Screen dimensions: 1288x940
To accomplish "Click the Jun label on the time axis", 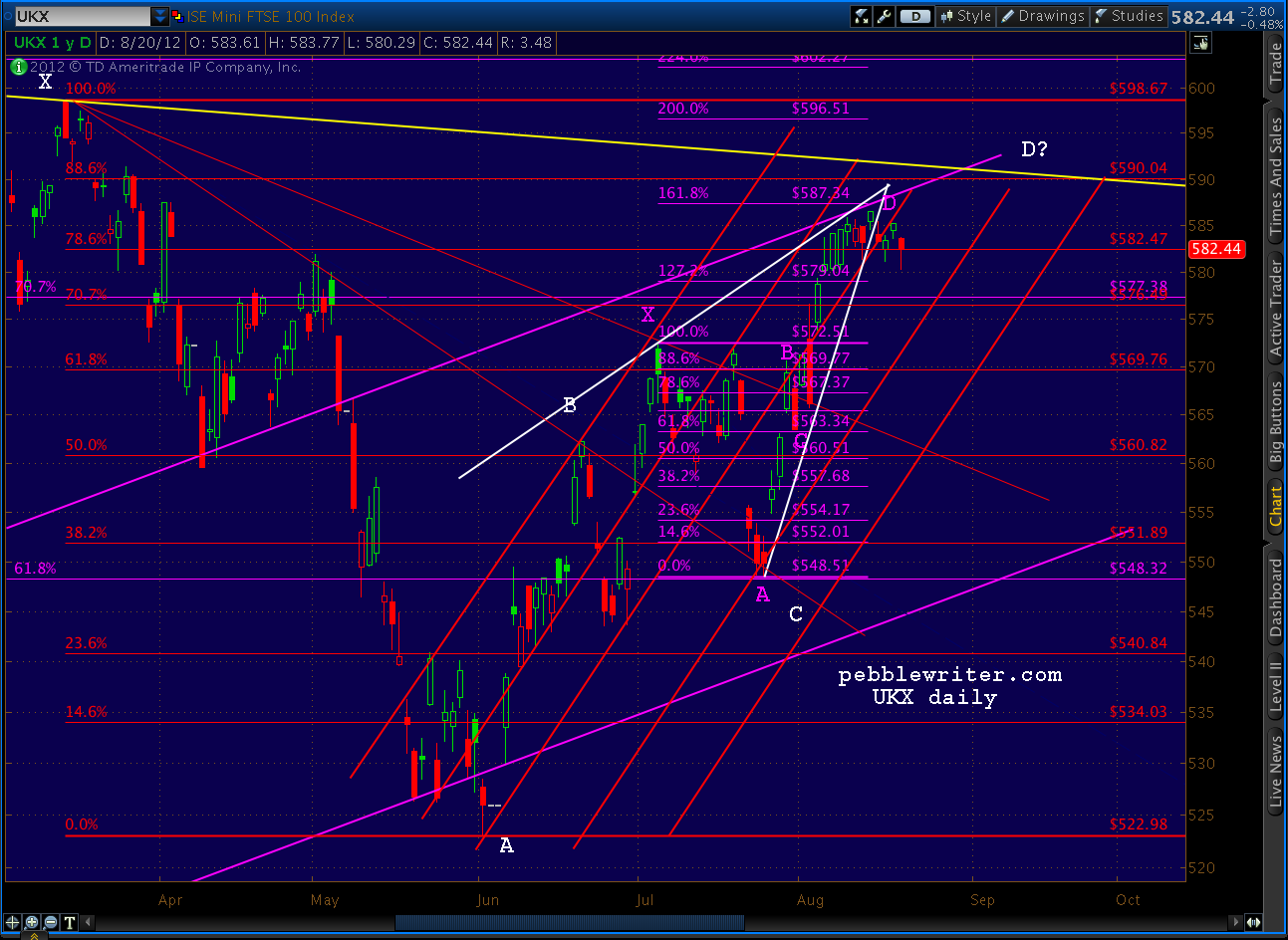I will [487, 900].
